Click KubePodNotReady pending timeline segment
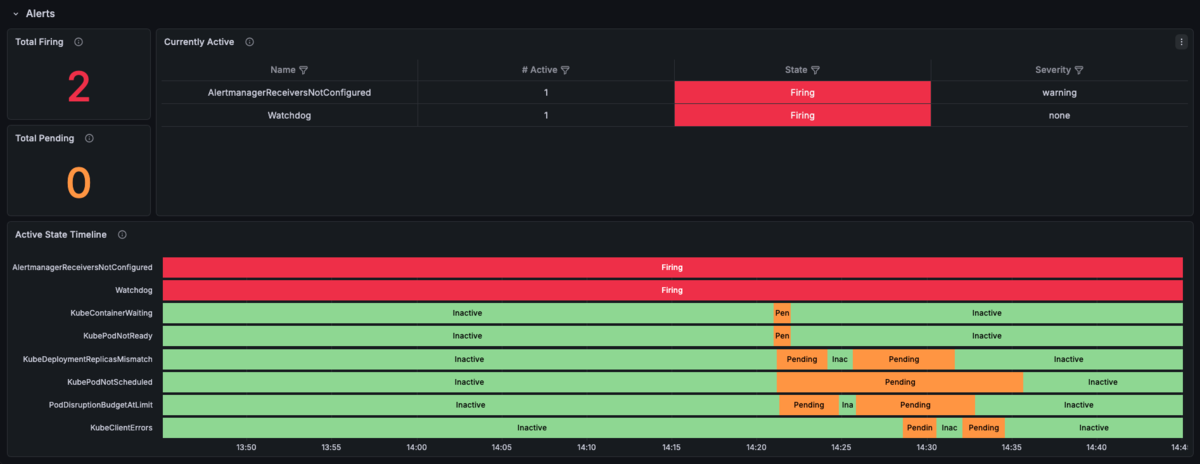This screenshot has height=464, width=1200. 782,336
